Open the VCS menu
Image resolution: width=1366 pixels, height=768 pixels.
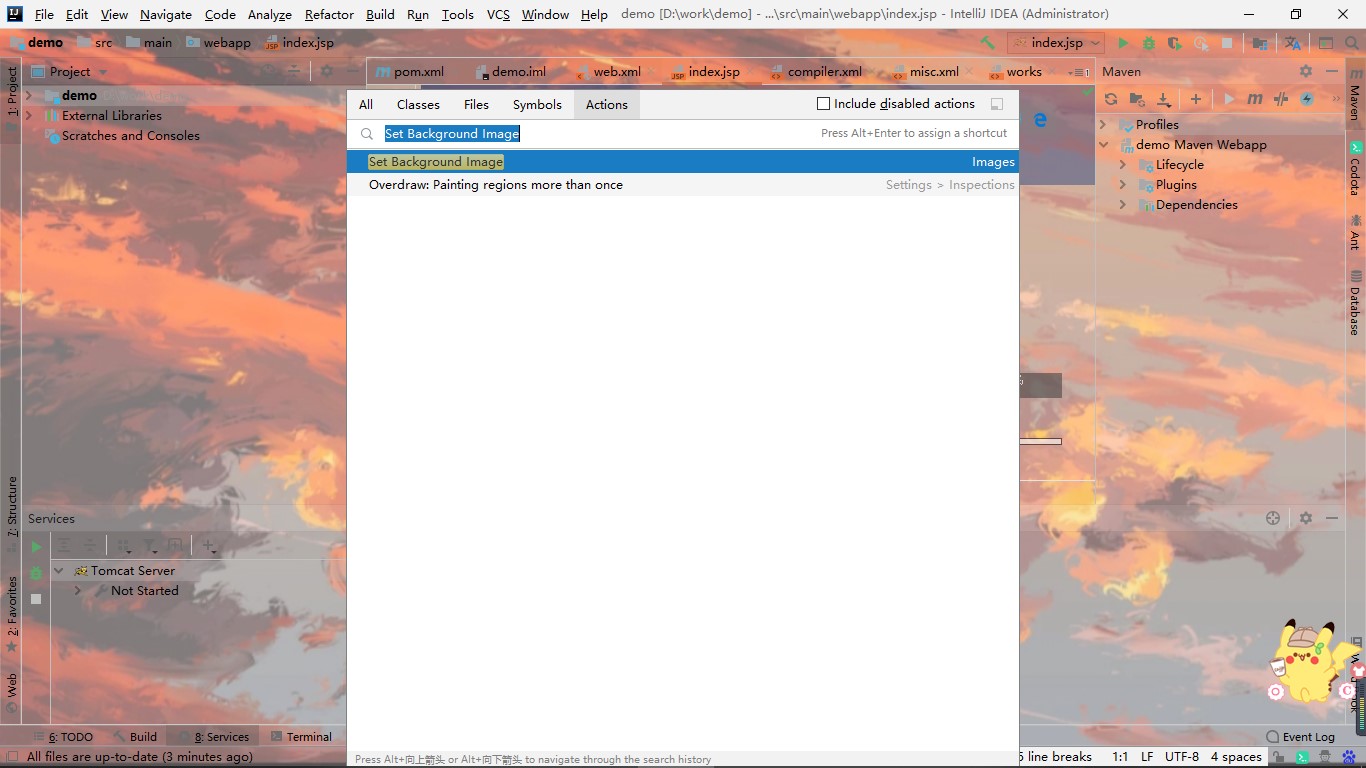498,14
